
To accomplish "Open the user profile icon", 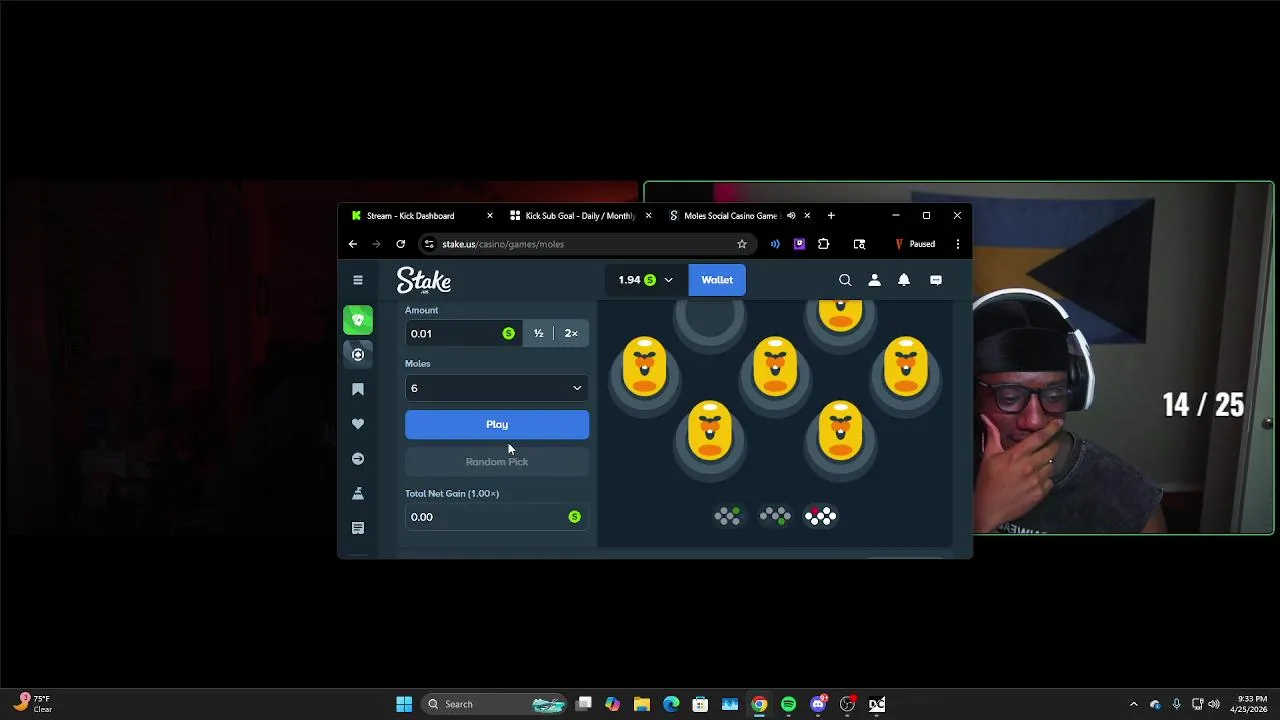I will (x=874, y=280).
